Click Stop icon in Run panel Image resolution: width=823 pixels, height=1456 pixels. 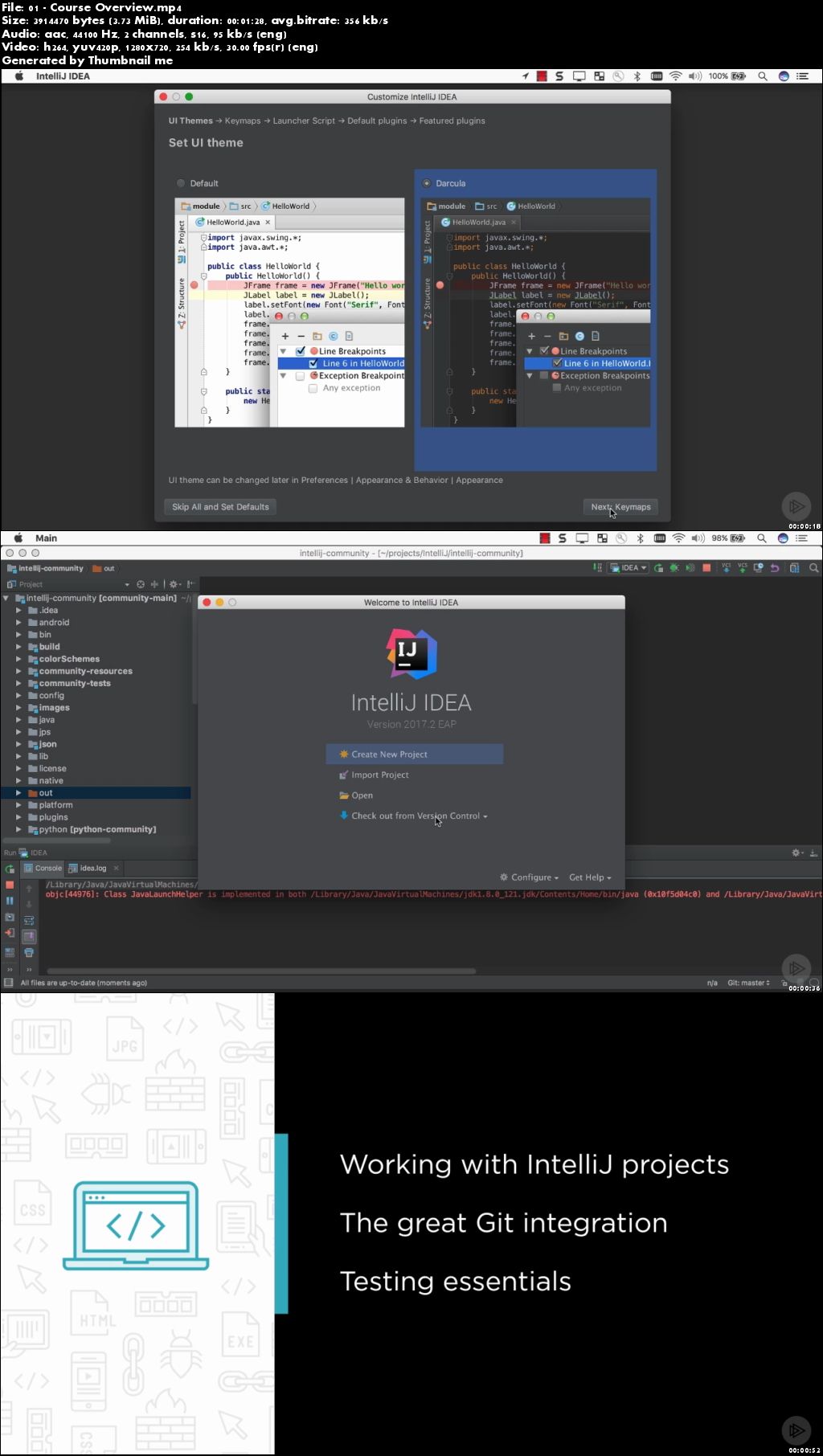pyautogui.click(x=10, y=885)
